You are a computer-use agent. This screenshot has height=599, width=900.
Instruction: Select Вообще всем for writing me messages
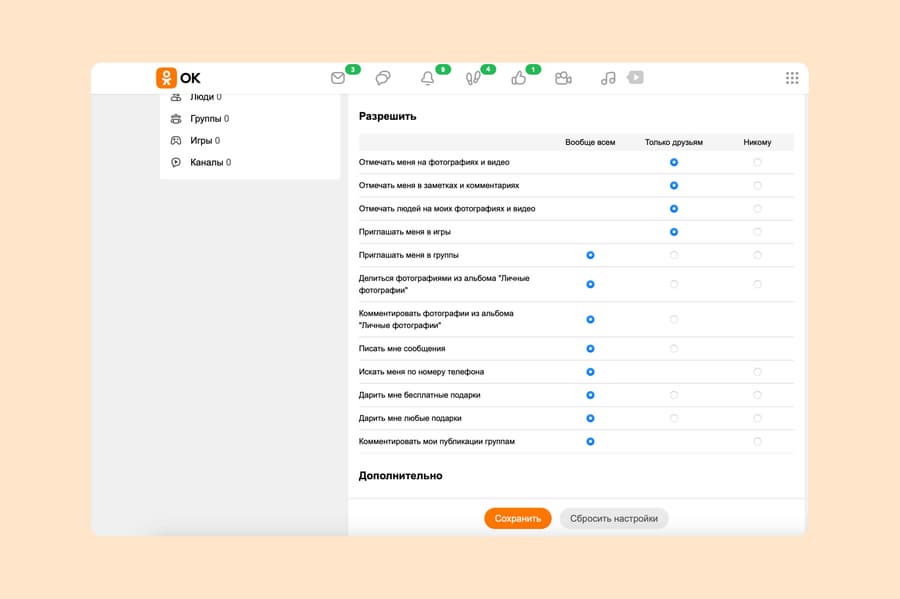[x=590, y=349]
